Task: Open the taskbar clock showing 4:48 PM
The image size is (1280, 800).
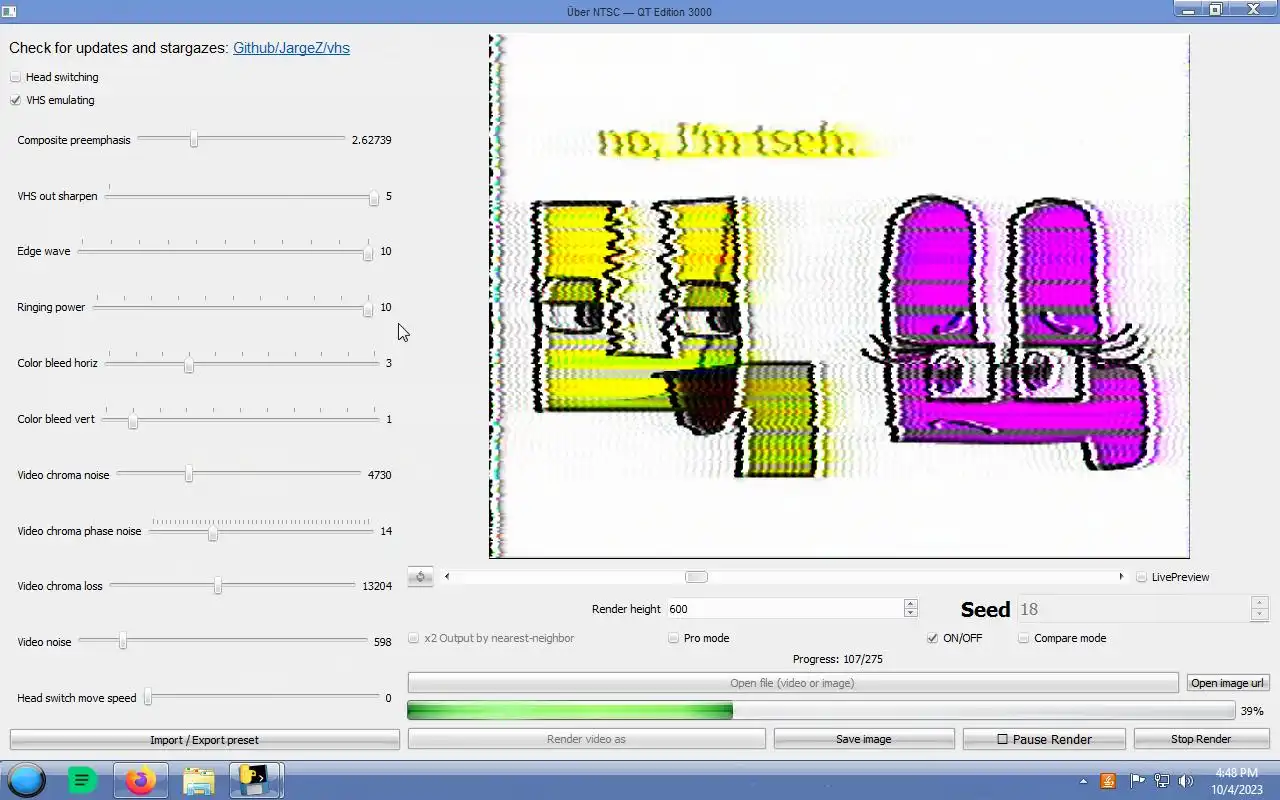Action: coord(1237,781)
